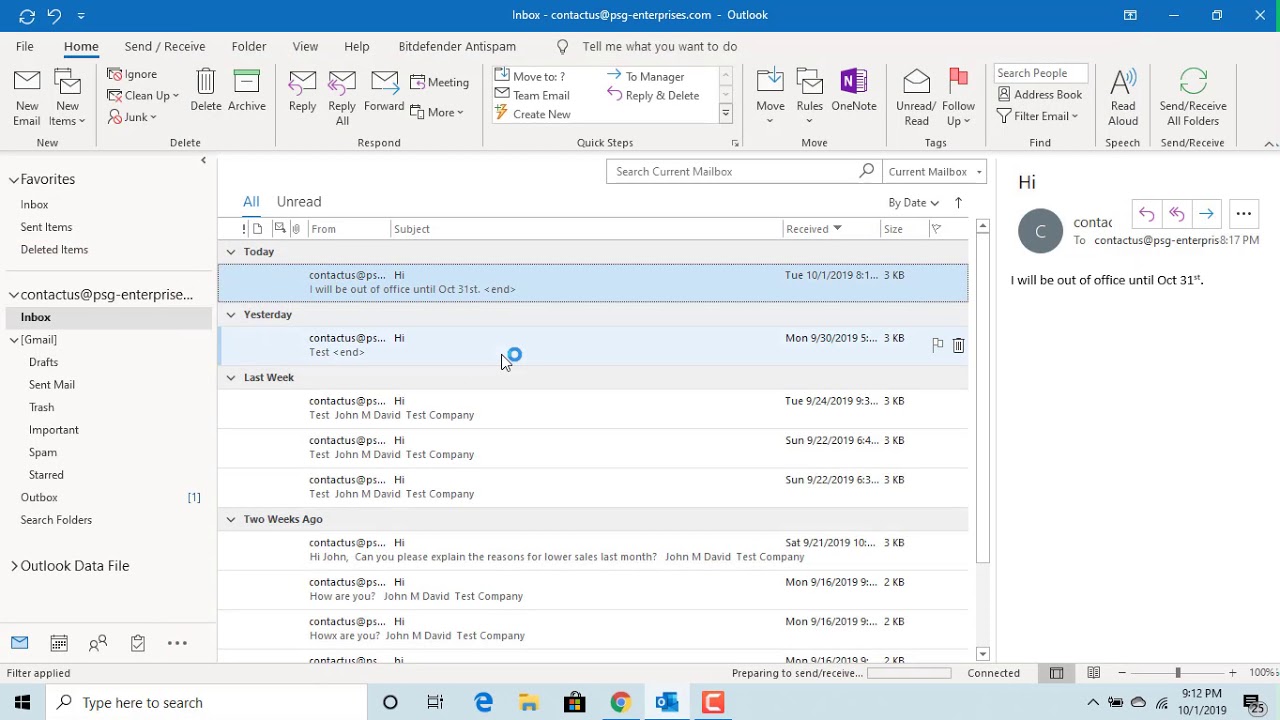This screenshot has width=1280, height=720.
Task: Collapse the Yesterday message group
Action: tap(231, 315)
